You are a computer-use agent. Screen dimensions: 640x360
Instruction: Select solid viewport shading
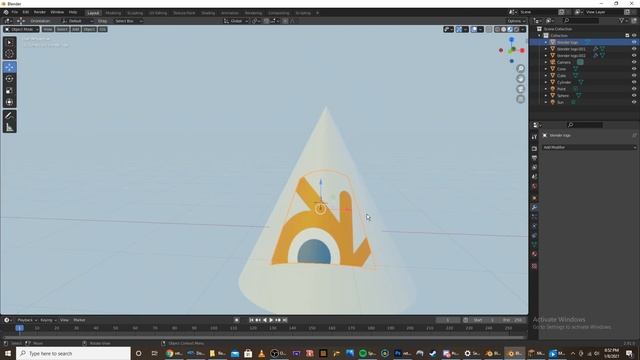pyautogui.click(x=504, y=29)
